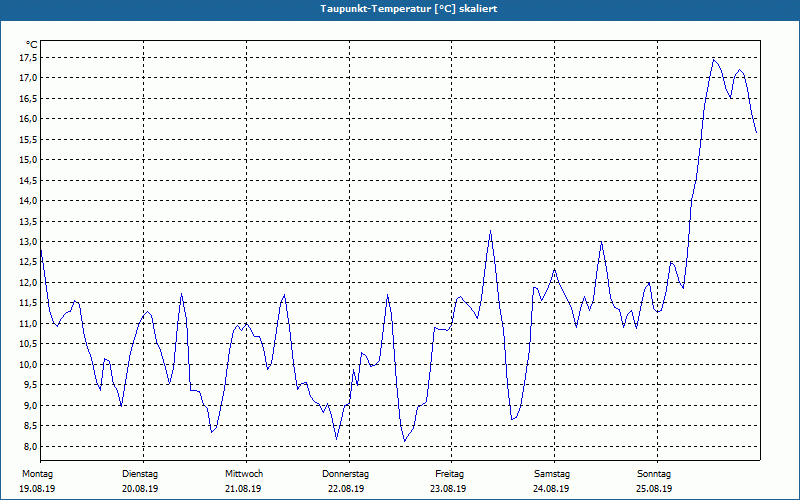Click the °C unit label above the axis
The image size is (800, 500).
tap(32, 44)
